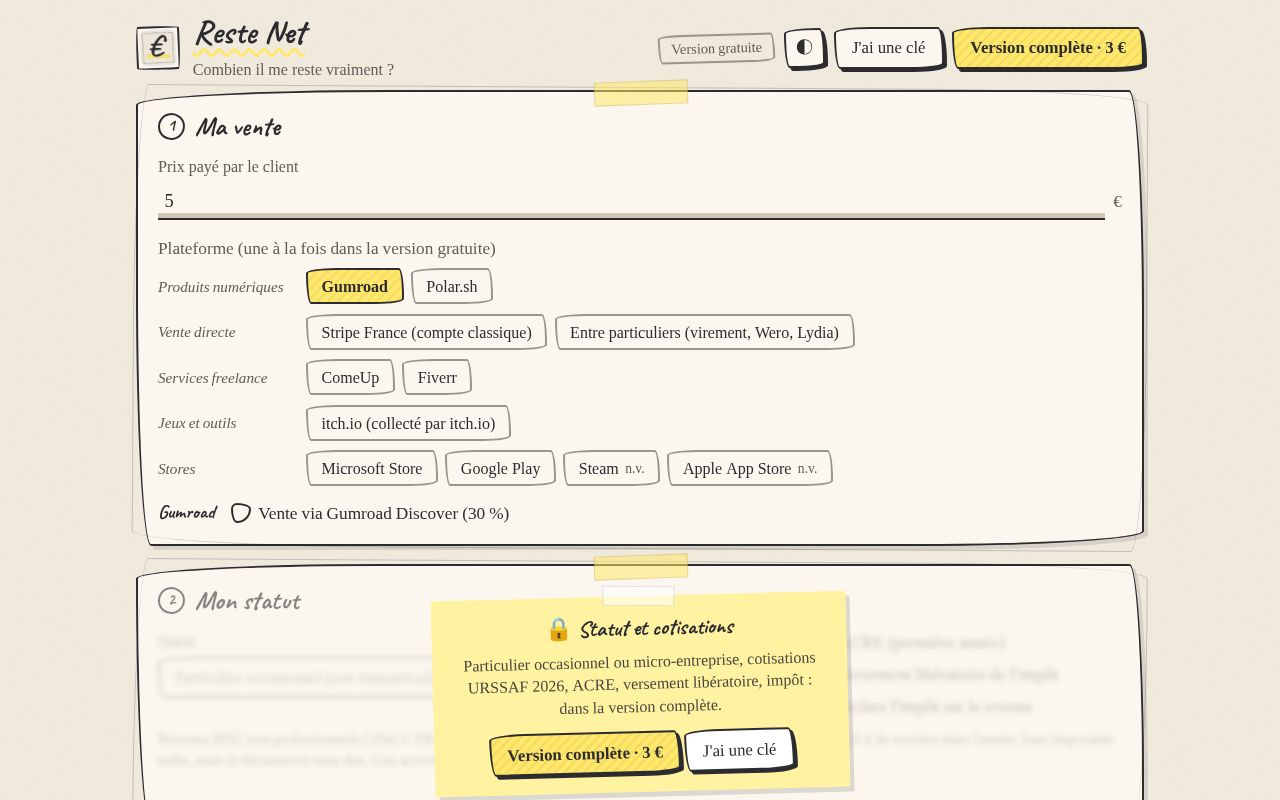Select the Google Play option

click(x=500, y=468)
